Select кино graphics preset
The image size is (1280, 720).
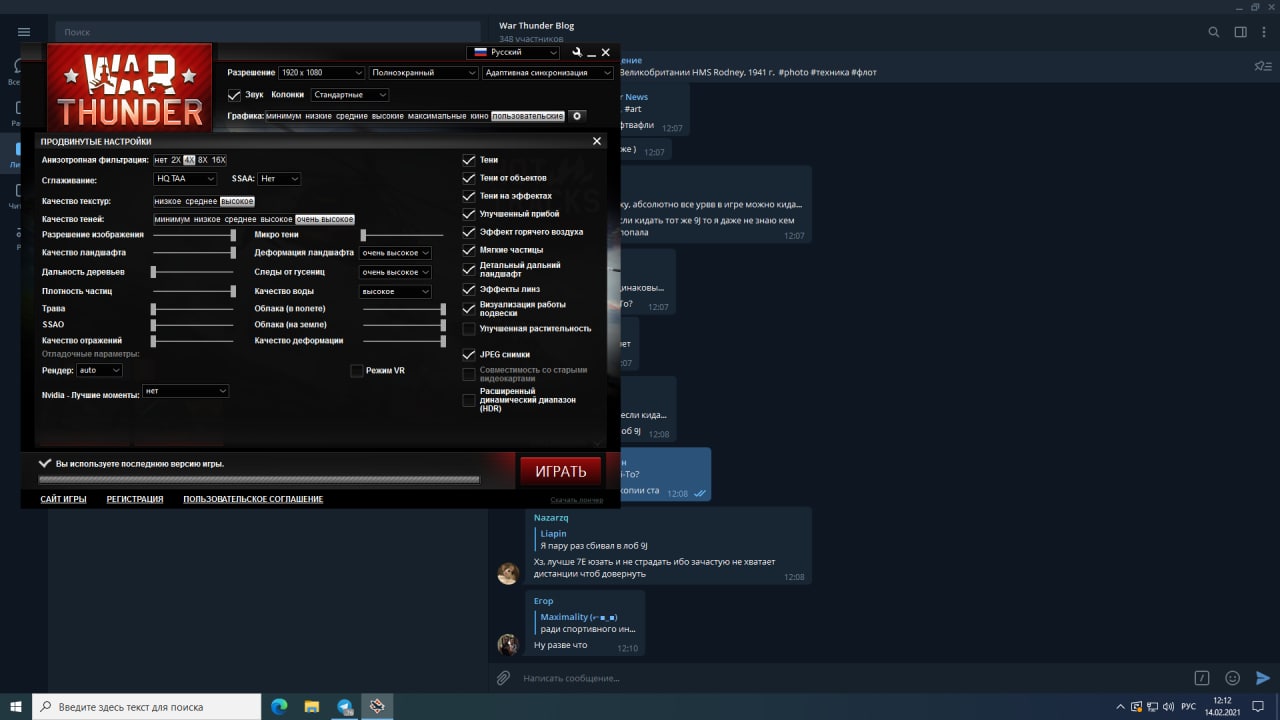(x=479, y=116)
